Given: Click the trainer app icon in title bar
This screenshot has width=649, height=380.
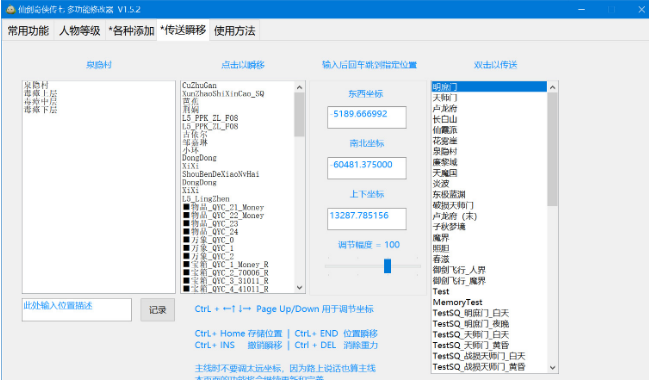Looking at the screenshot, I should (x=10, y=9).
